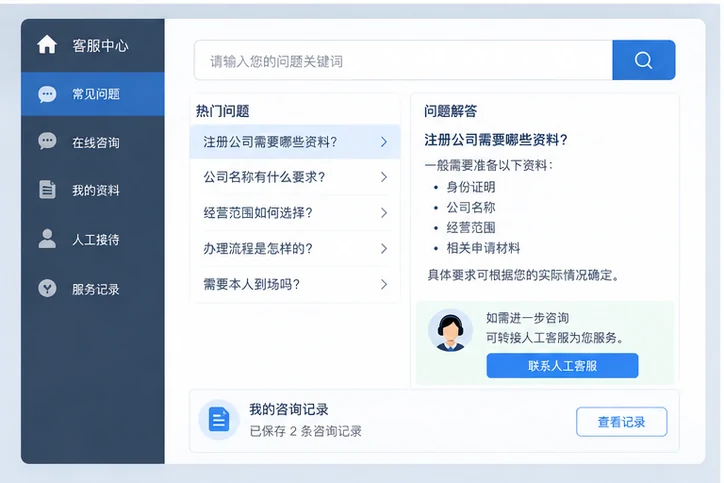Click the blue document icon beside 我的咨询记录

pyautogui.click(x=219, y=420)
